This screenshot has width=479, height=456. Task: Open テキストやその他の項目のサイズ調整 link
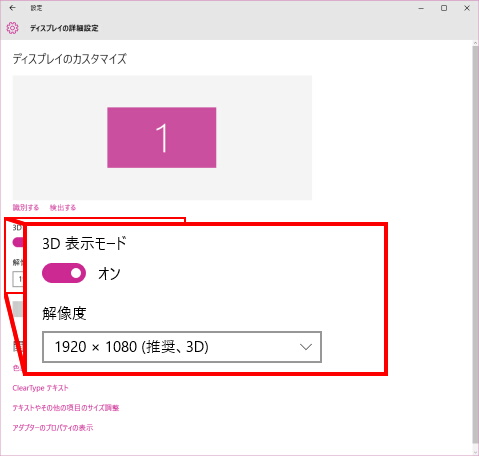[66, 408]
